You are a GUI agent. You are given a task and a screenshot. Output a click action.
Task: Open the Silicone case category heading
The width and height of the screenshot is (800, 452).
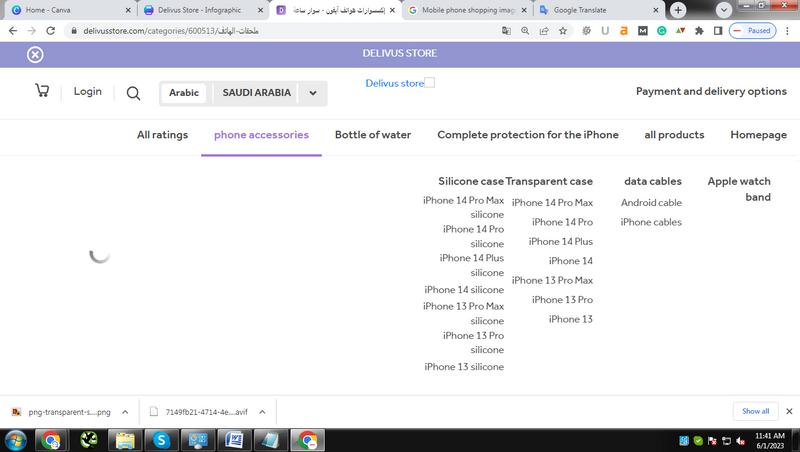click(470, 181)
